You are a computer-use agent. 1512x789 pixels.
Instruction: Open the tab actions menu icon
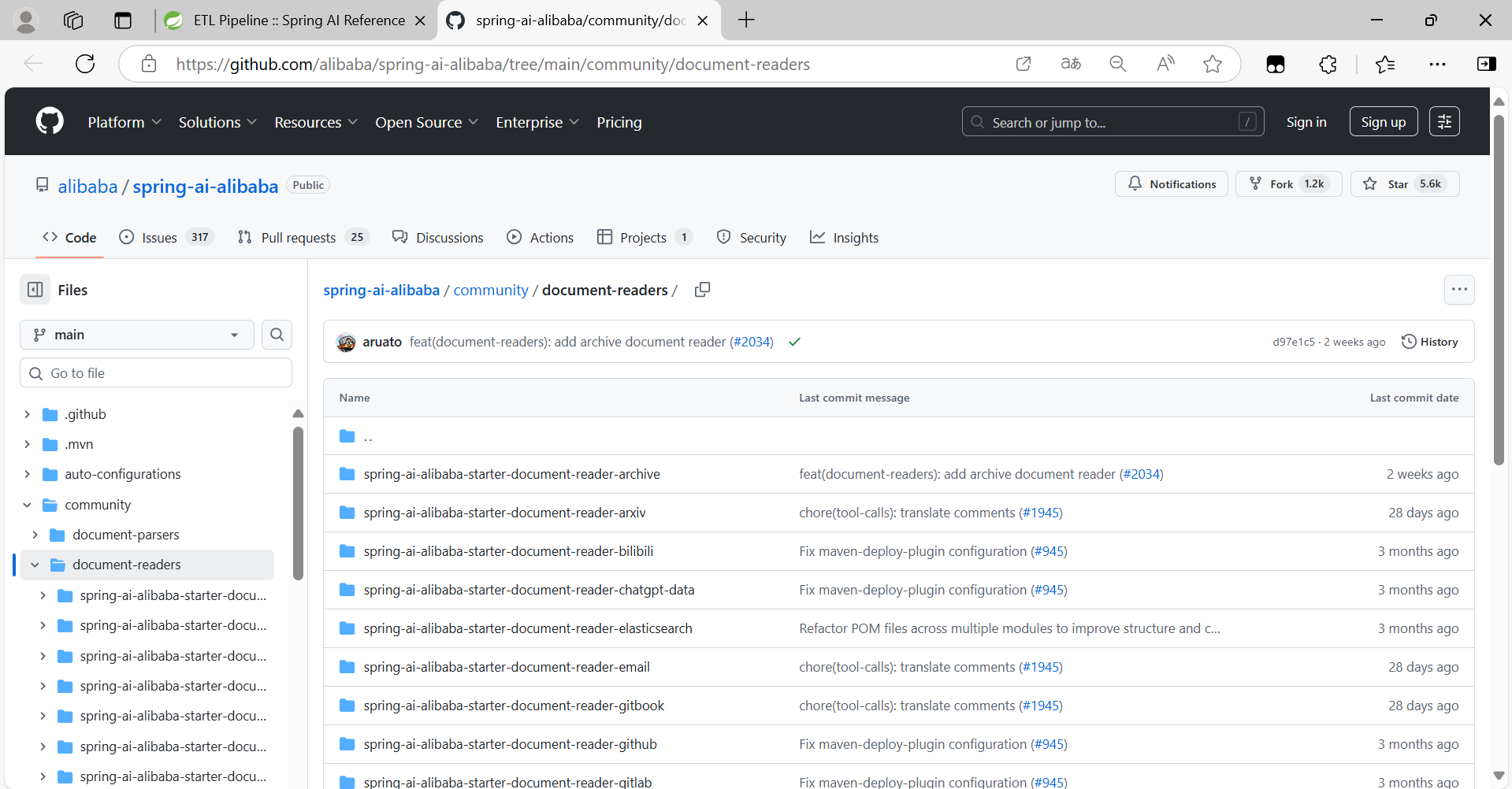point(123,20)
